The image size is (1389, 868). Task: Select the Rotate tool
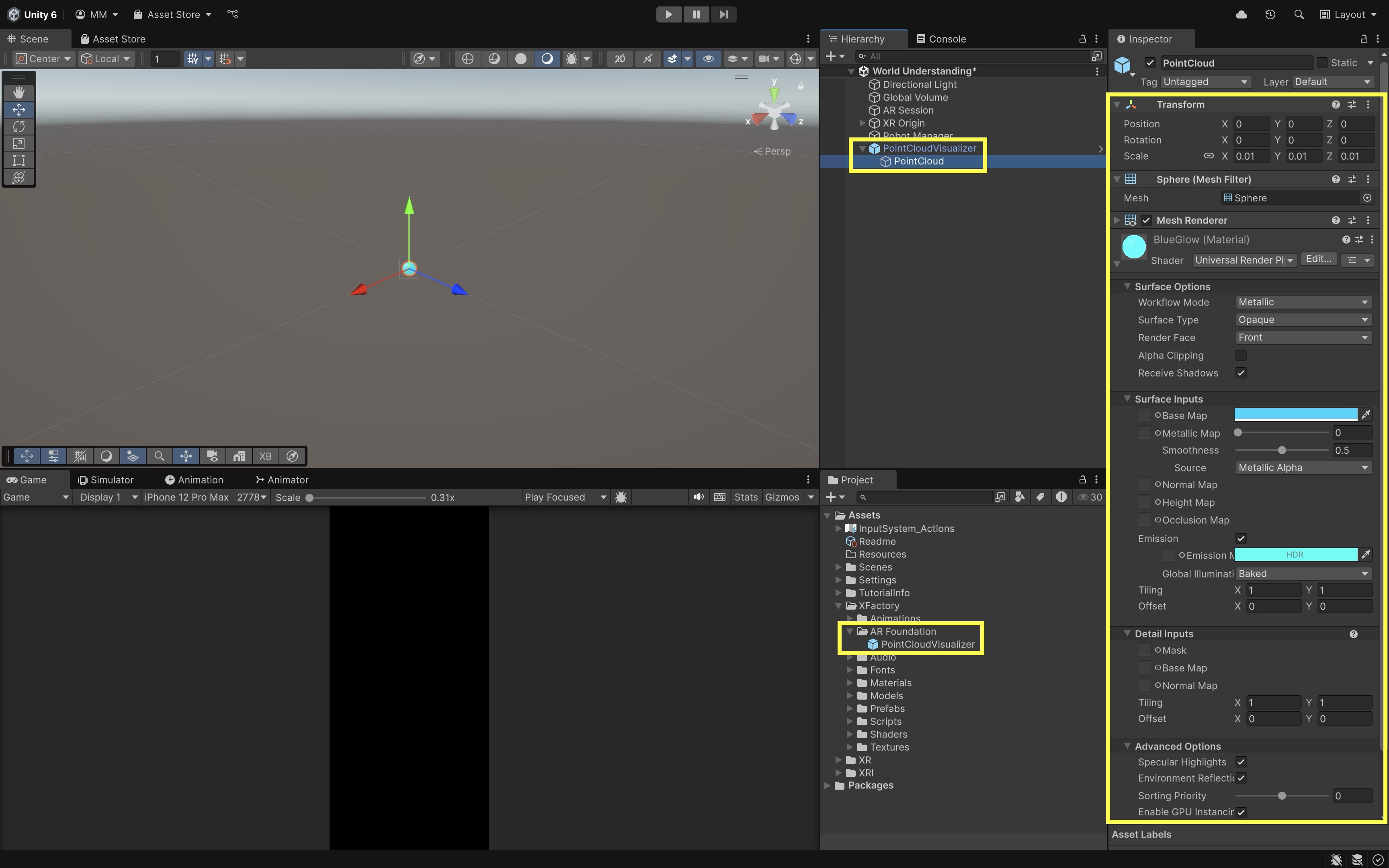[19, 126]
